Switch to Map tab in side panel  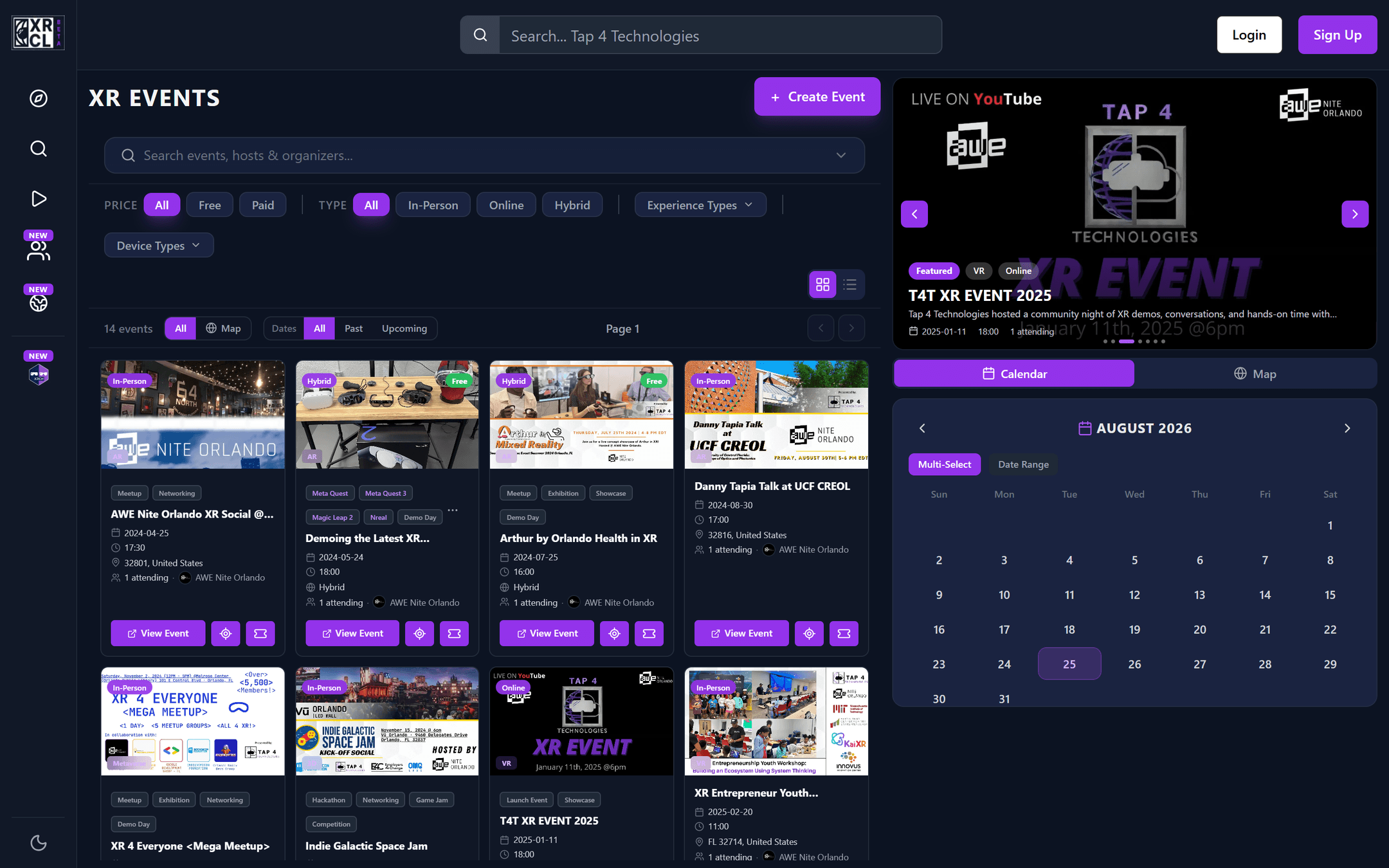1255,374
